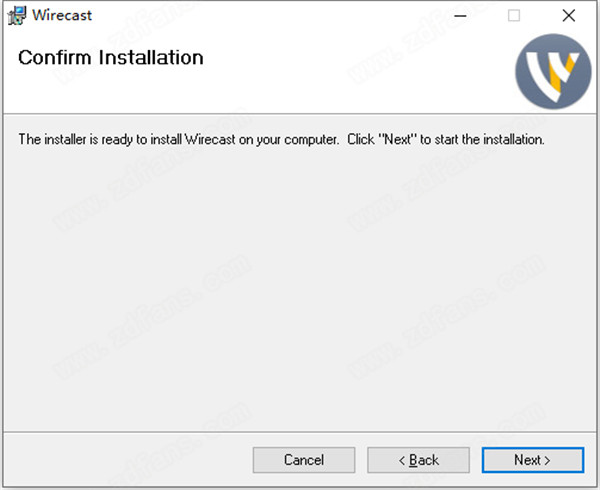Start installation with the Next button
This screenshot has width=600, height=490.
coord(533,460)
